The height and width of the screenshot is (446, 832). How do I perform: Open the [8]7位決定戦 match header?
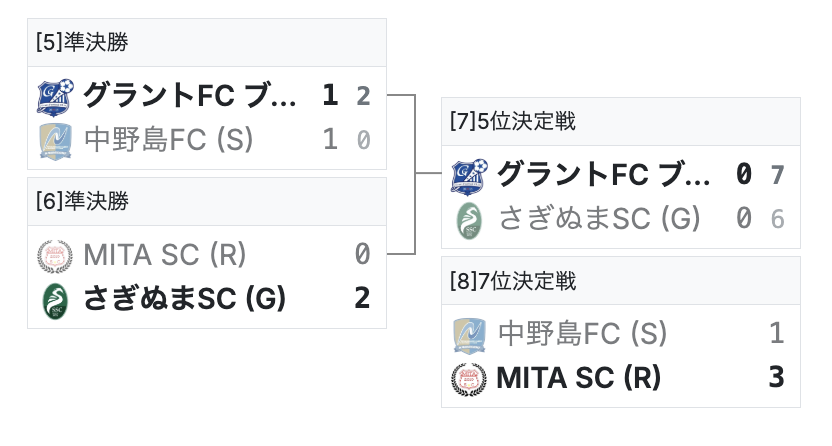[x=513, y=280]
